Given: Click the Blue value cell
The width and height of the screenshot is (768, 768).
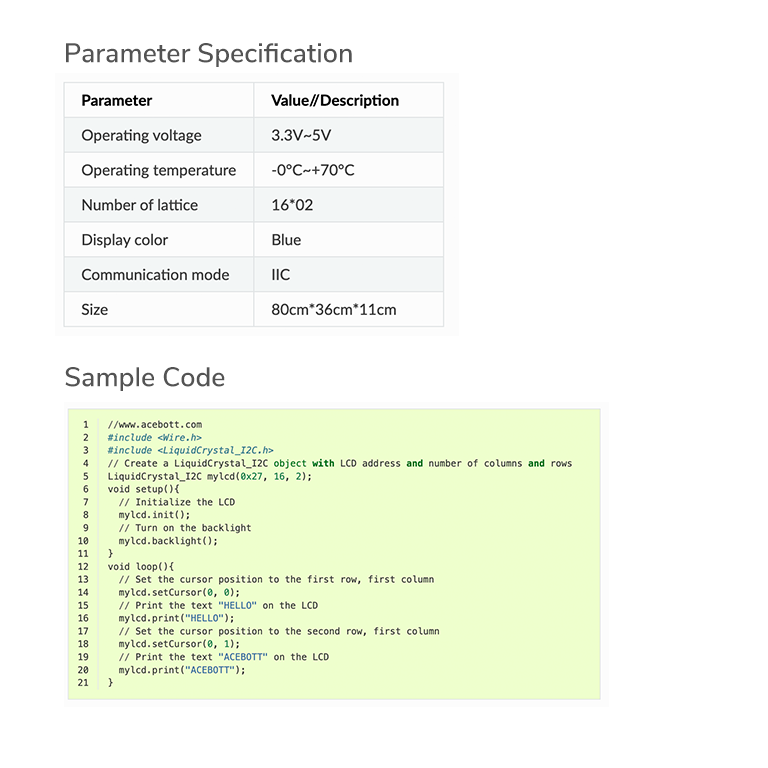Looking at the screenshot, I should point(349,240).
